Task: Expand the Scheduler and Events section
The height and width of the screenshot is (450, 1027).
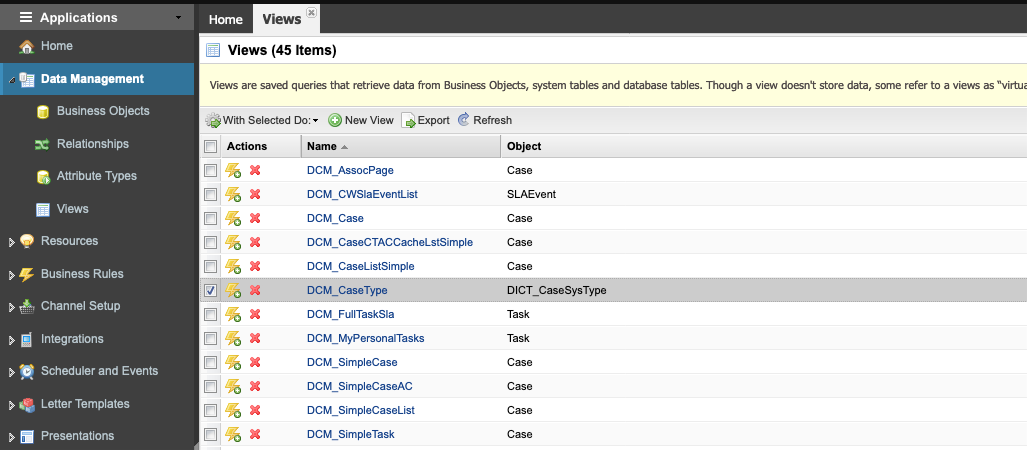Action: pos(11,372)
